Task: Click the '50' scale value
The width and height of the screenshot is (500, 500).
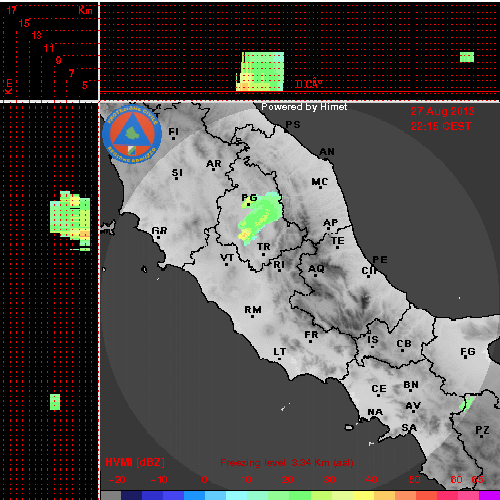Action: [414, 480]
